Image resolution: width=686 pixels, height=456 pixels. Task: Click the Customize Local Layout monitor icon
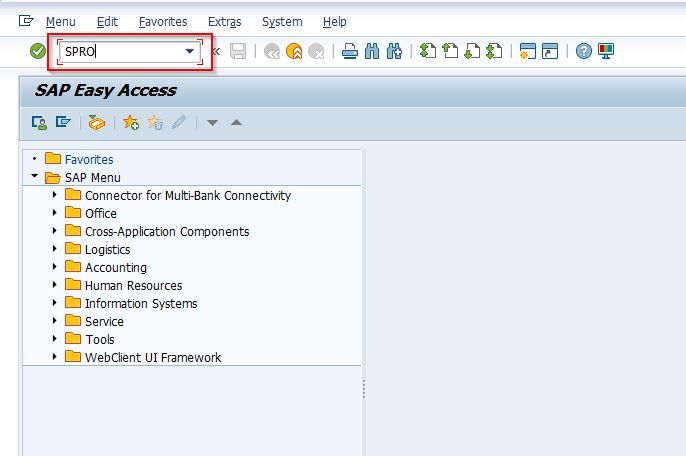point(606,51)
